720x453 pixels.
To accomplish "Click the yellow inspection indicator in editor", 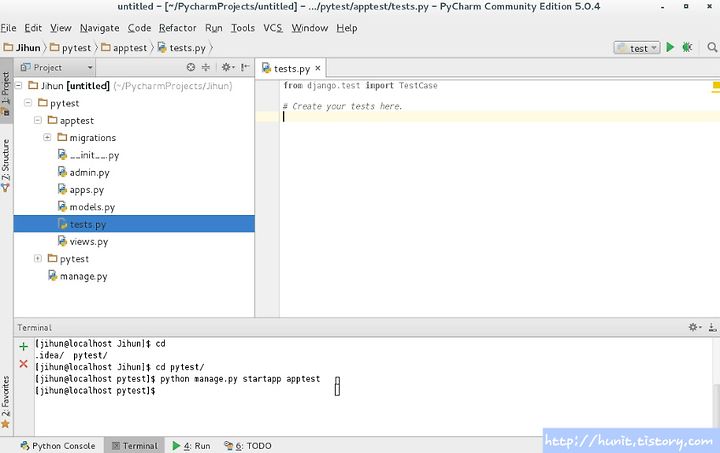I will tap(716, 85).
